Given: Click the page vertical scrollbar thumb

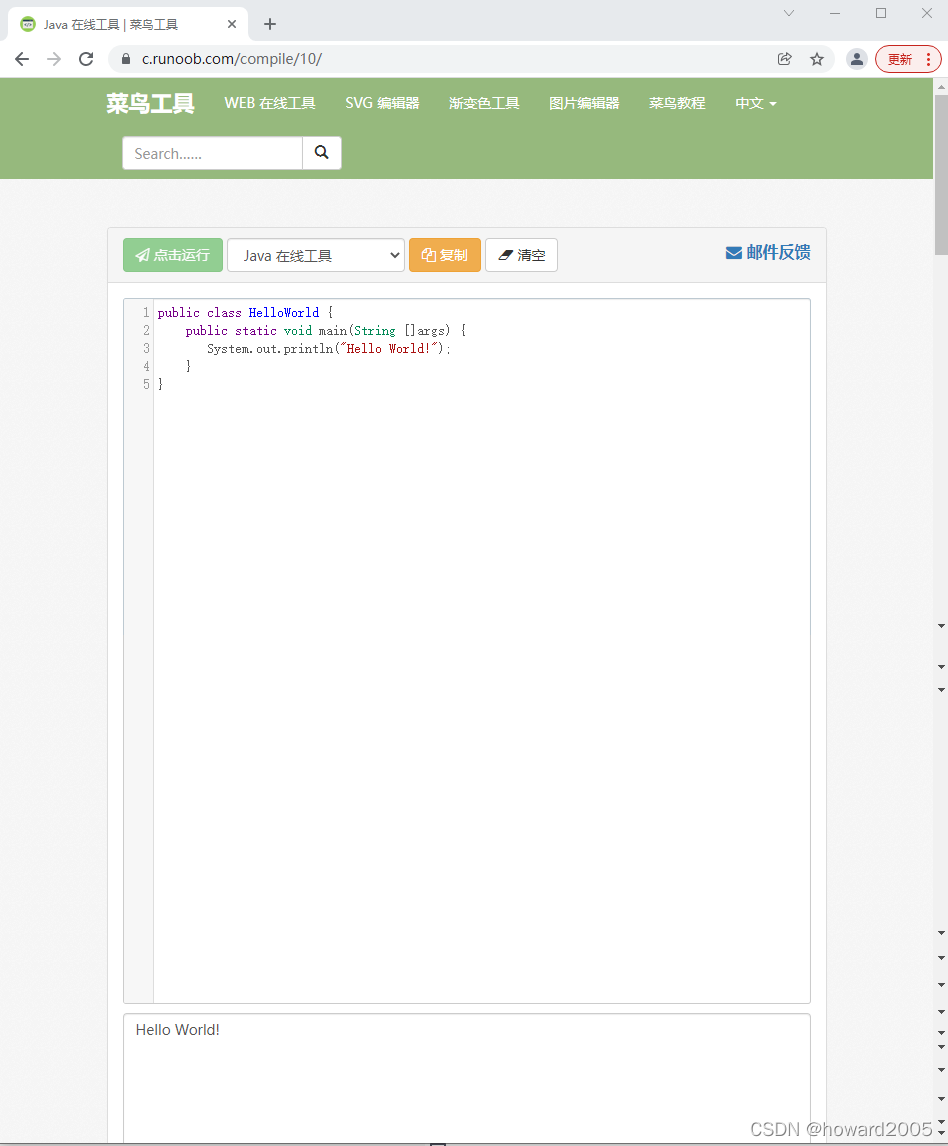Looking at the screenshot, I should [x=941, y=174].
